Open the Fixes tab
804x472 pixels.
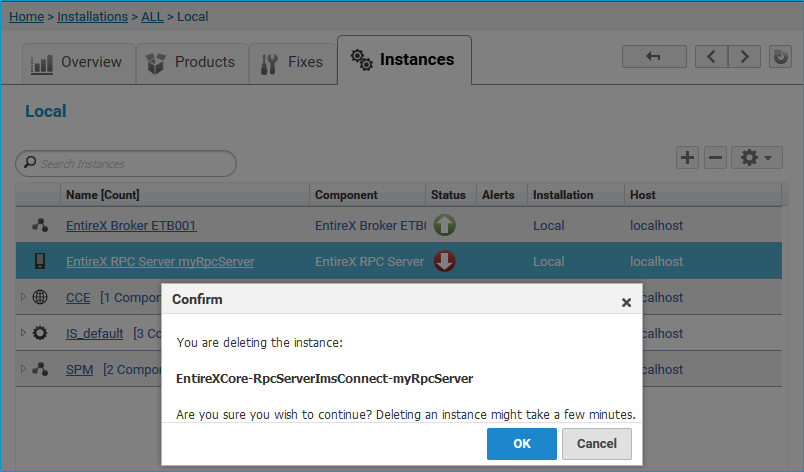293,63
